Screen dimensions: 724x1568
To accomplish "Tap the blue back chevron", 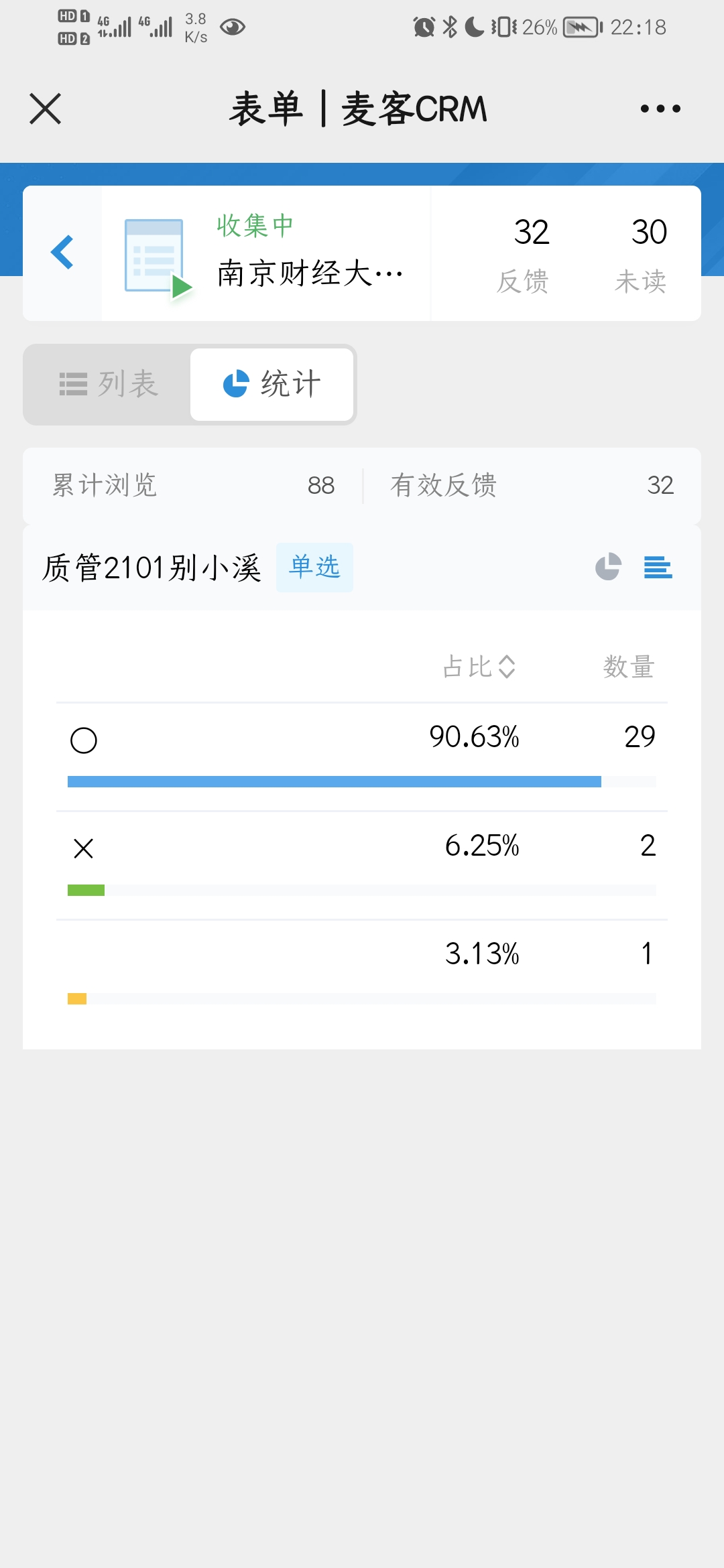I will coord(62,253).
